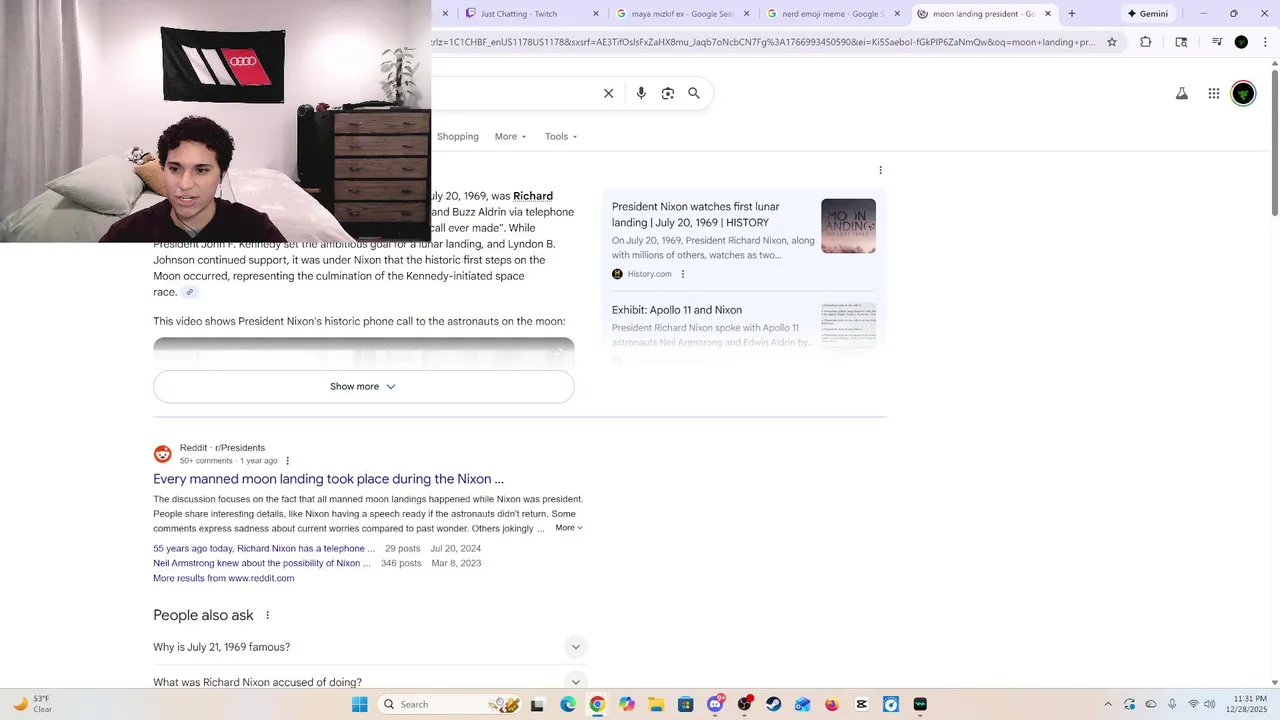1280x720 pixels.
Task: Open Chrome profile icon in toolbar
Action: coord(1241,42)
